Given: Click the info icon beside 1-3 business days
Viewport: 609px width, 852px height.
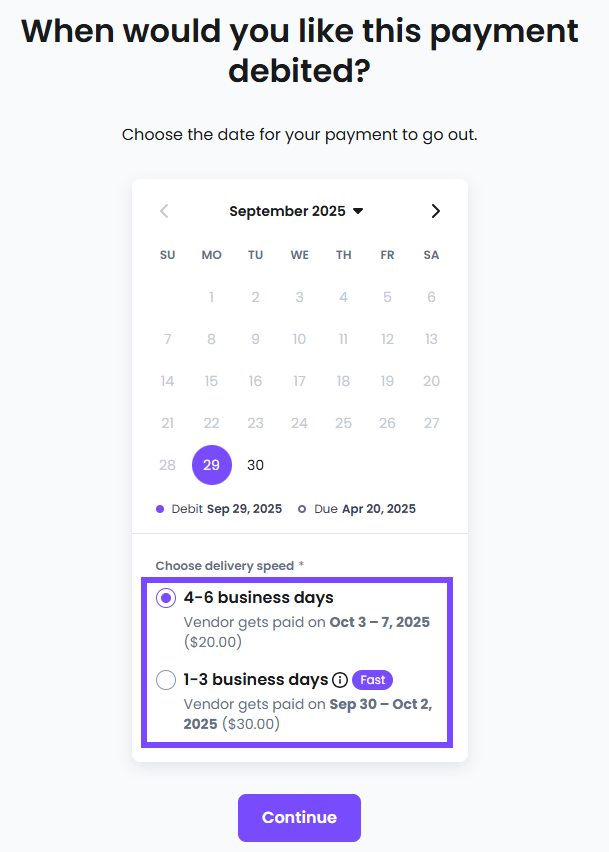Looking at the screenshot, I should 340,680.
